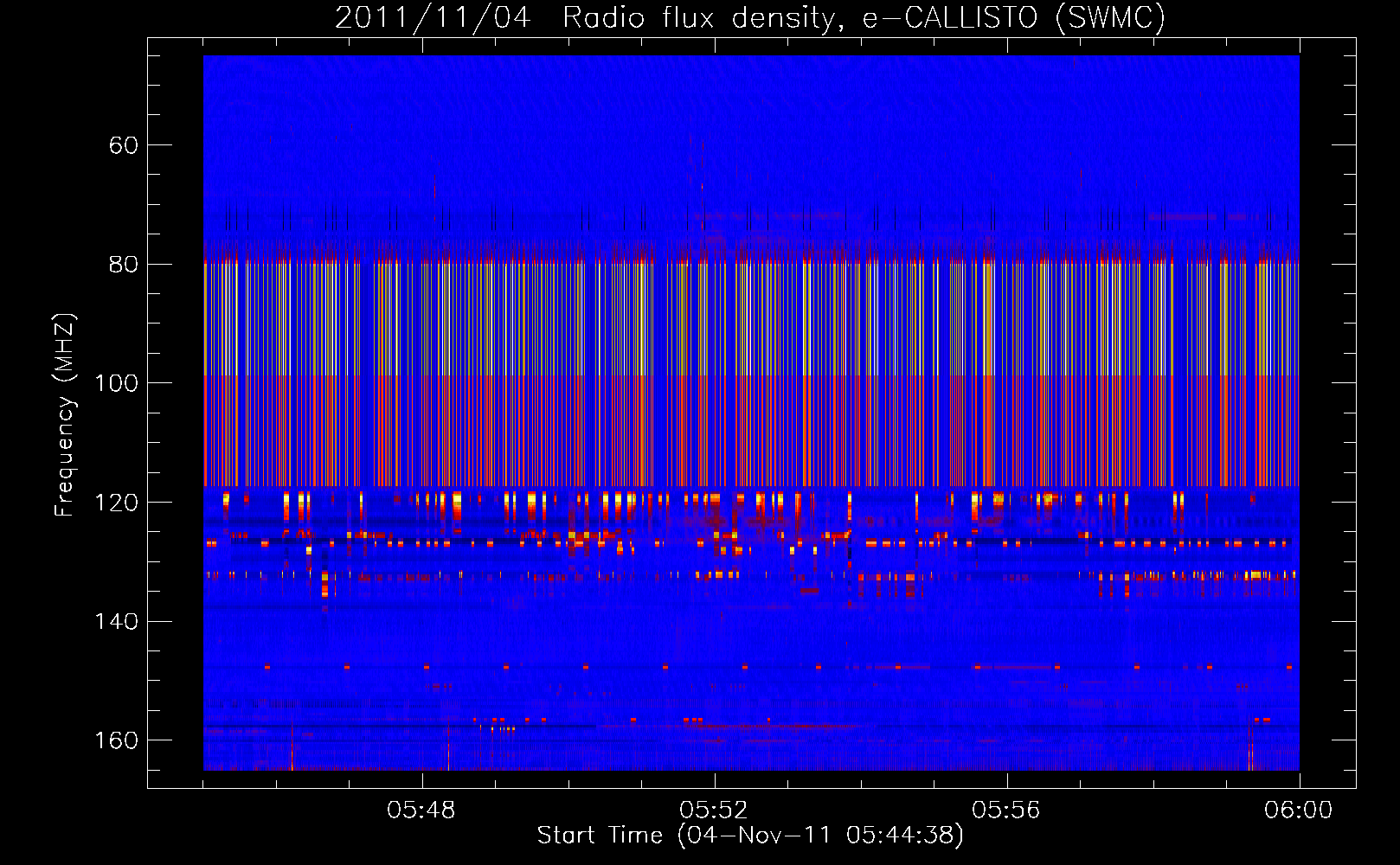This screenshot has height=865, width=1400.
Task: Click the 60 frequency tick label
Action: pos(124,145)
